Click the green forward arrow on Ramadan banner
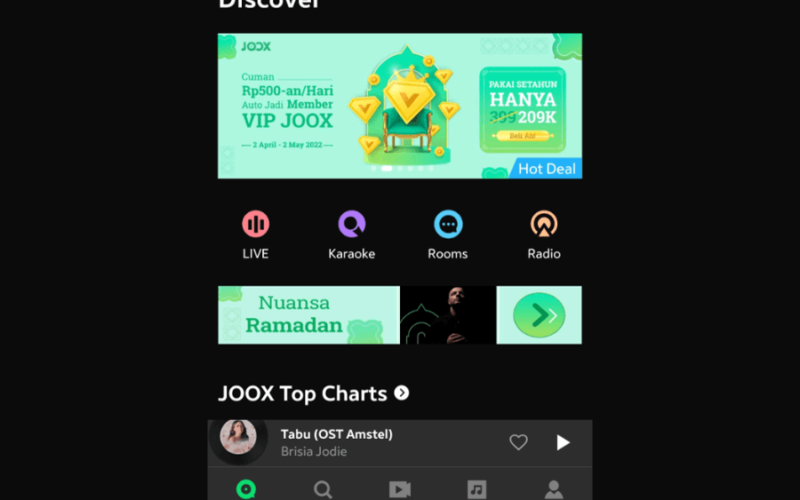 (539, 315)
